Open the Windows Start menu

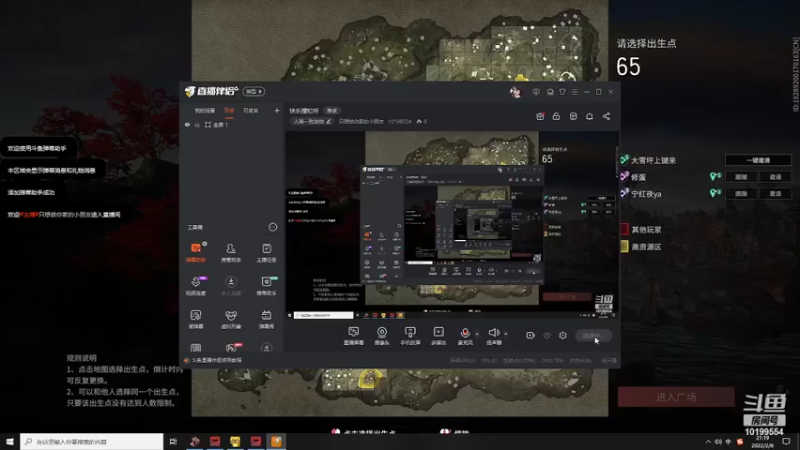10,441
